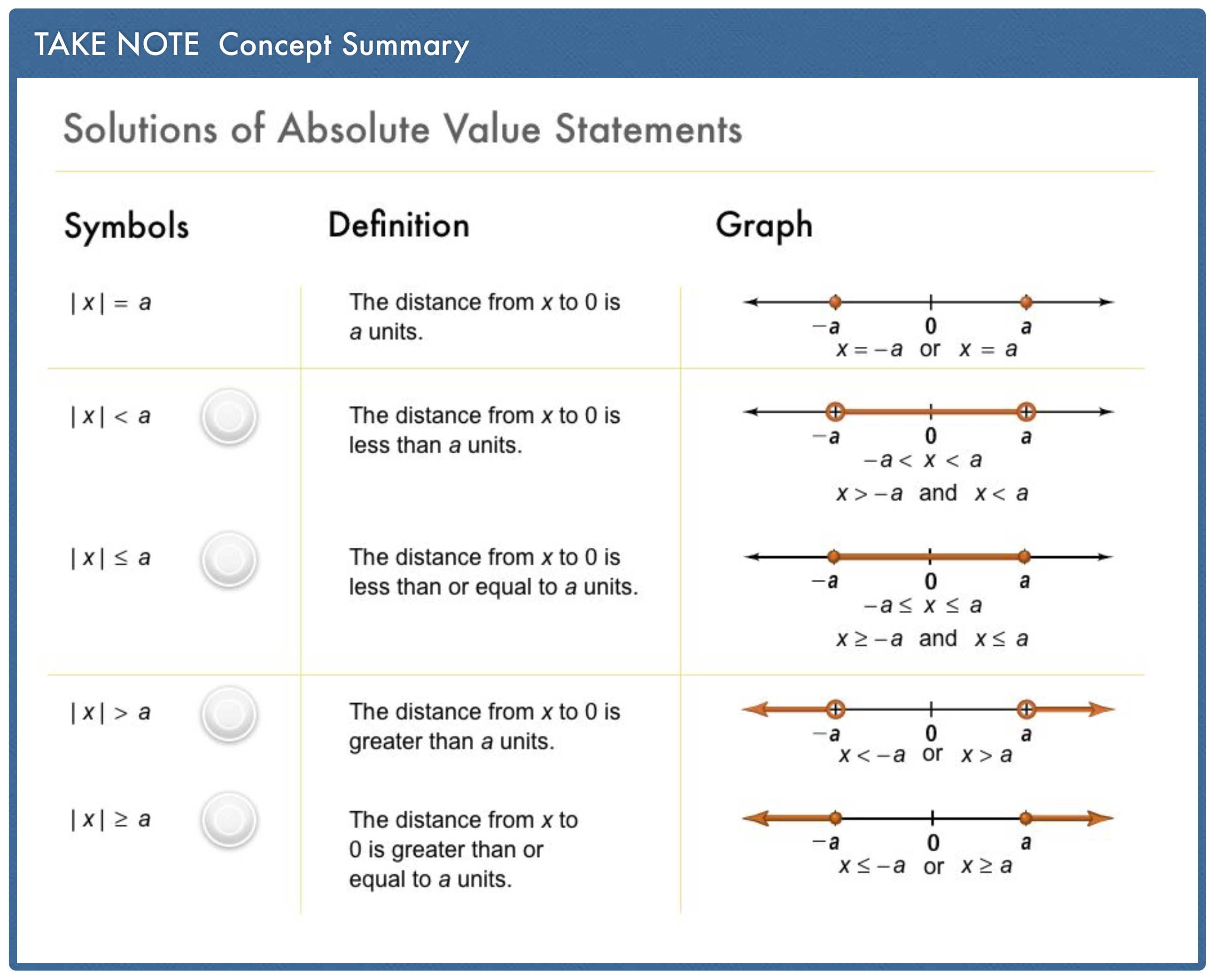
Task: Click the |x| = a symbol expression
Action: (110, 303)
